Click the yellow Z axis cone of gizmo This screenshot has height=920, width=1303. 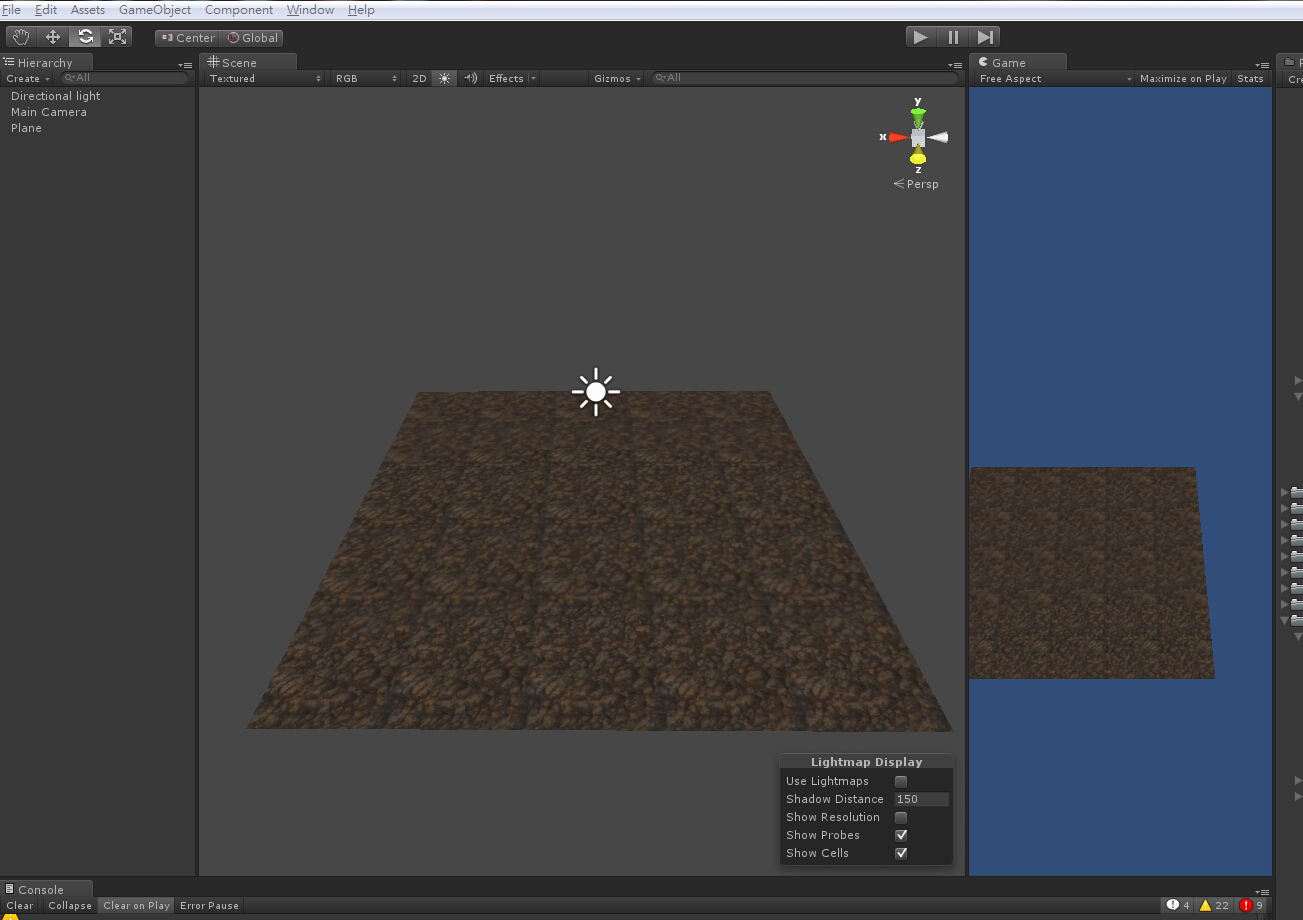(918, 156)
